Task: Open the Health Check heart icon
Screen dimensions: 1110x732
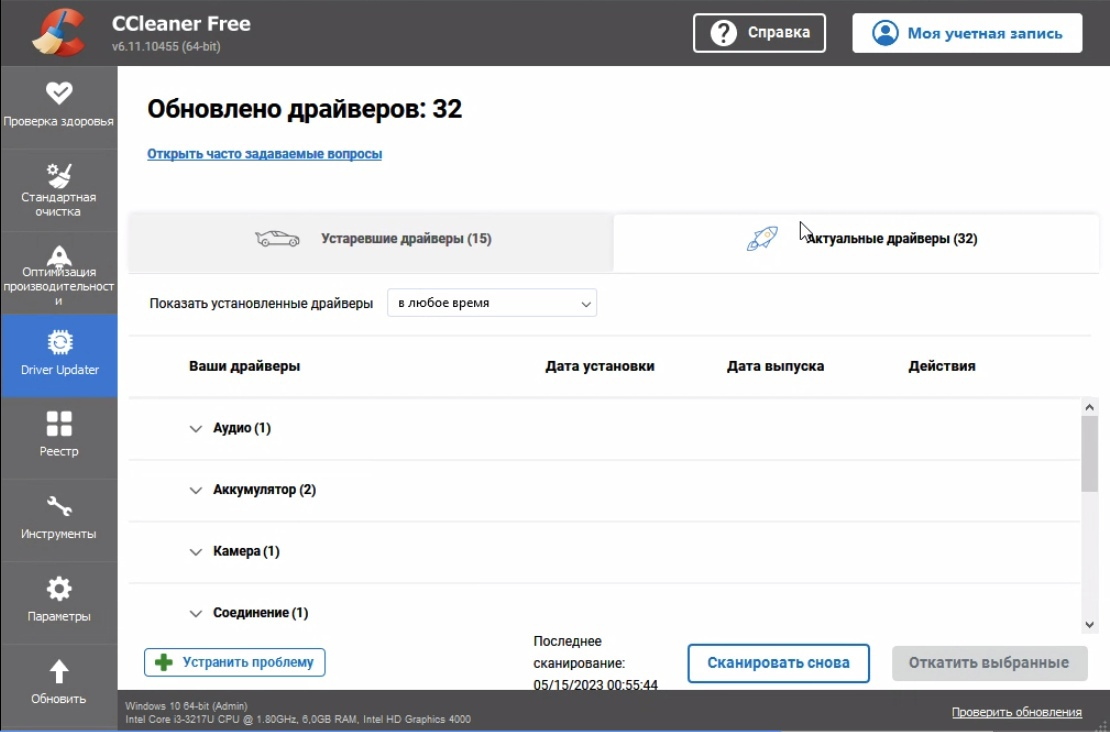Action: click(x=59, y=92)
